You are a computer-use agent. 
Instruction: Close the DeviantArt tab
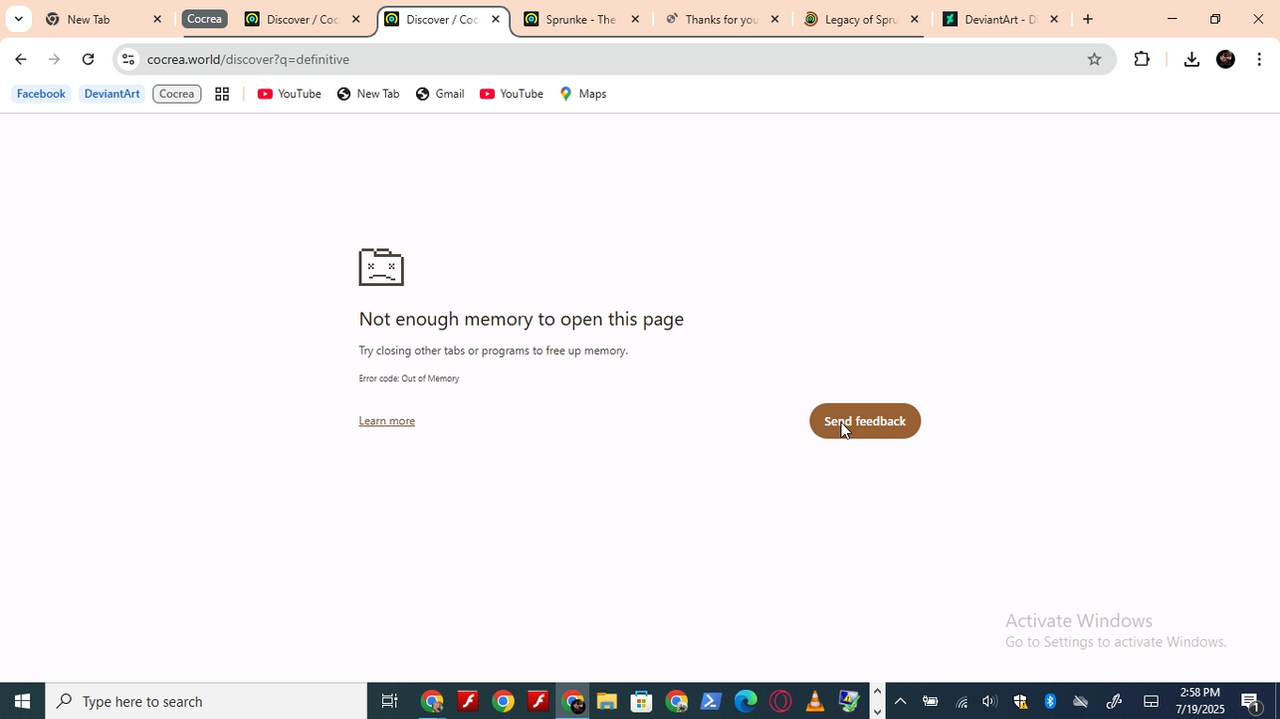click(1053, 19)
